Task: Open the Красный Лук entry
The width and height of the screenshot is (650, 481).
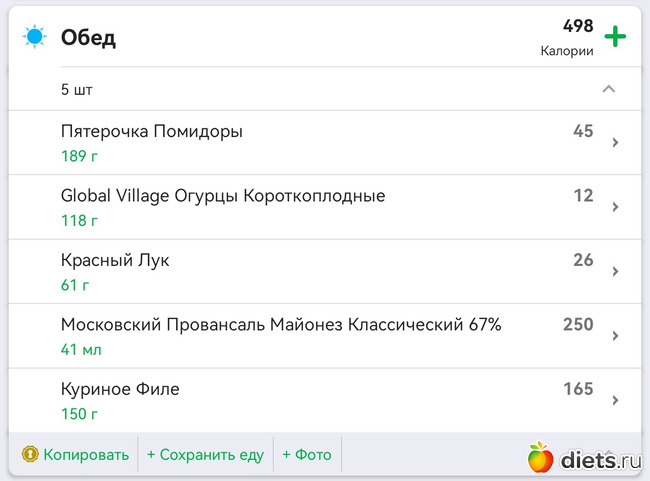Action: pos(115,260)
